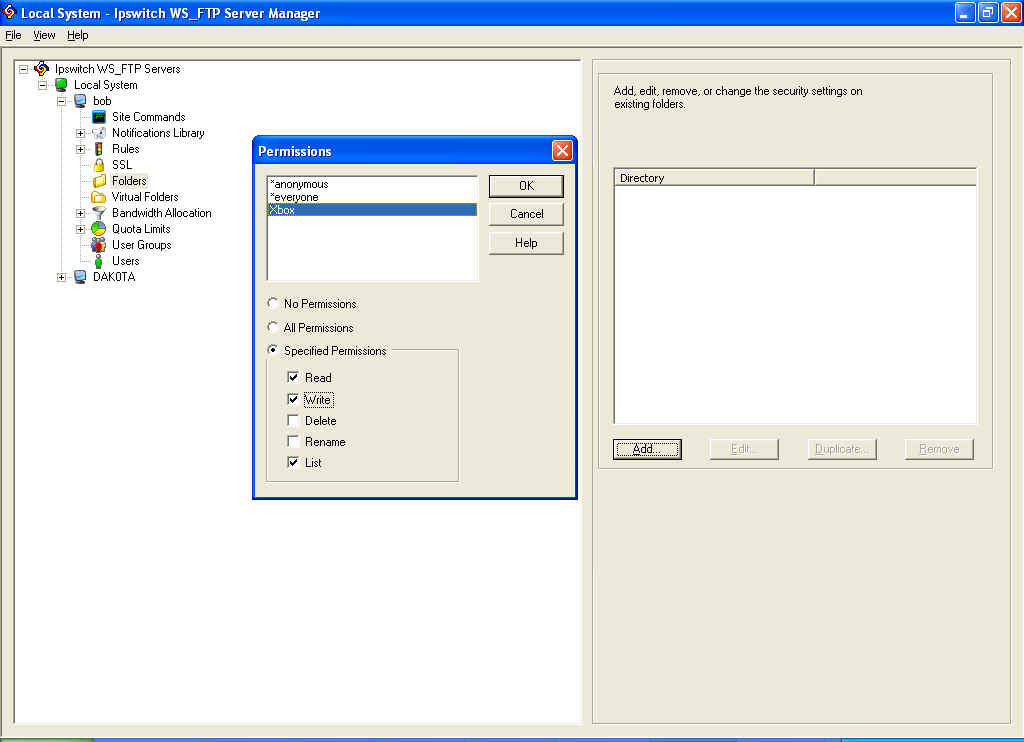The height and width of the screenshot is (742, 1024).
Task: Click the SSL padlock icon
Action: point(99,165)
